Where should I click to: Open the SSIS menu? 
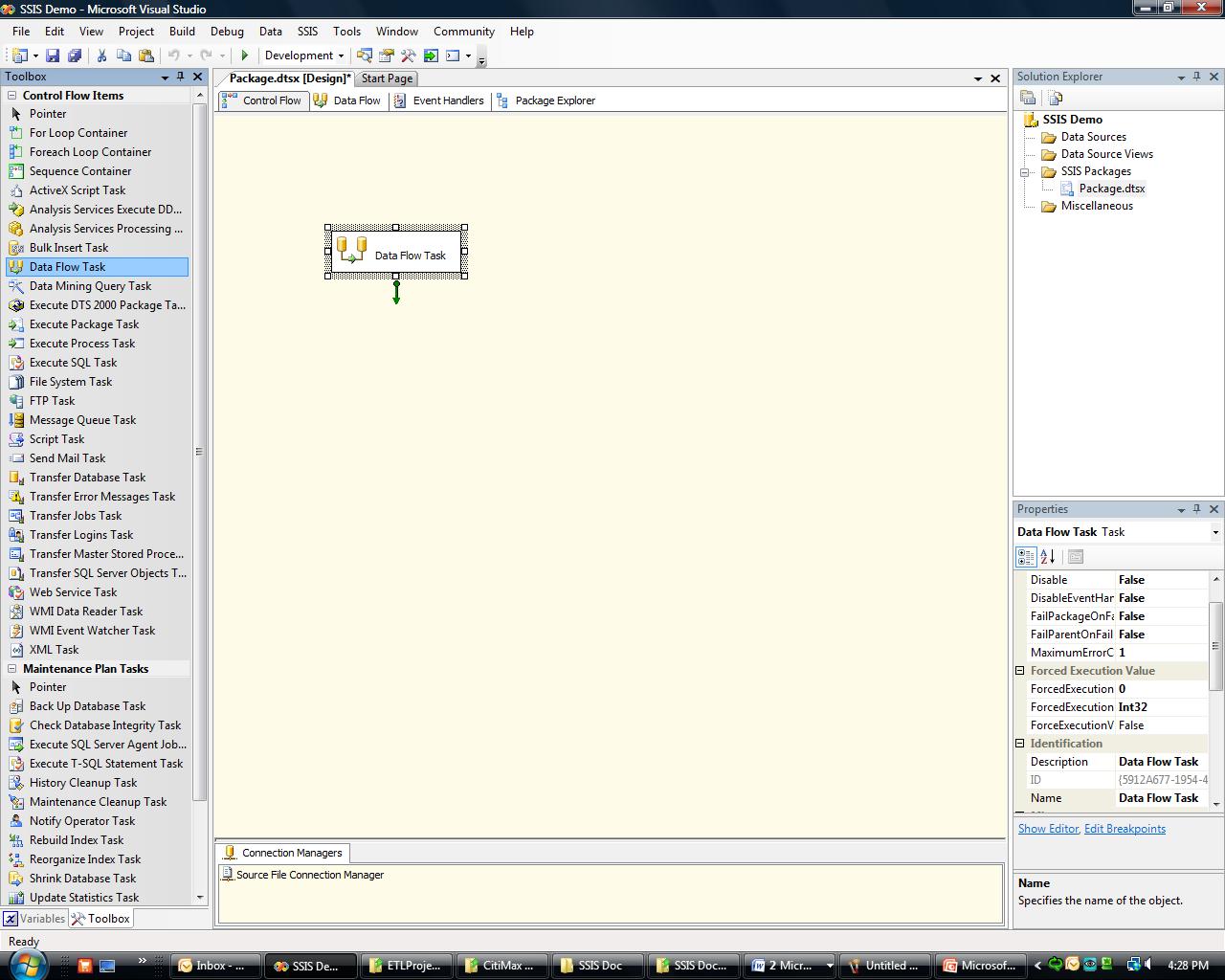307,32
